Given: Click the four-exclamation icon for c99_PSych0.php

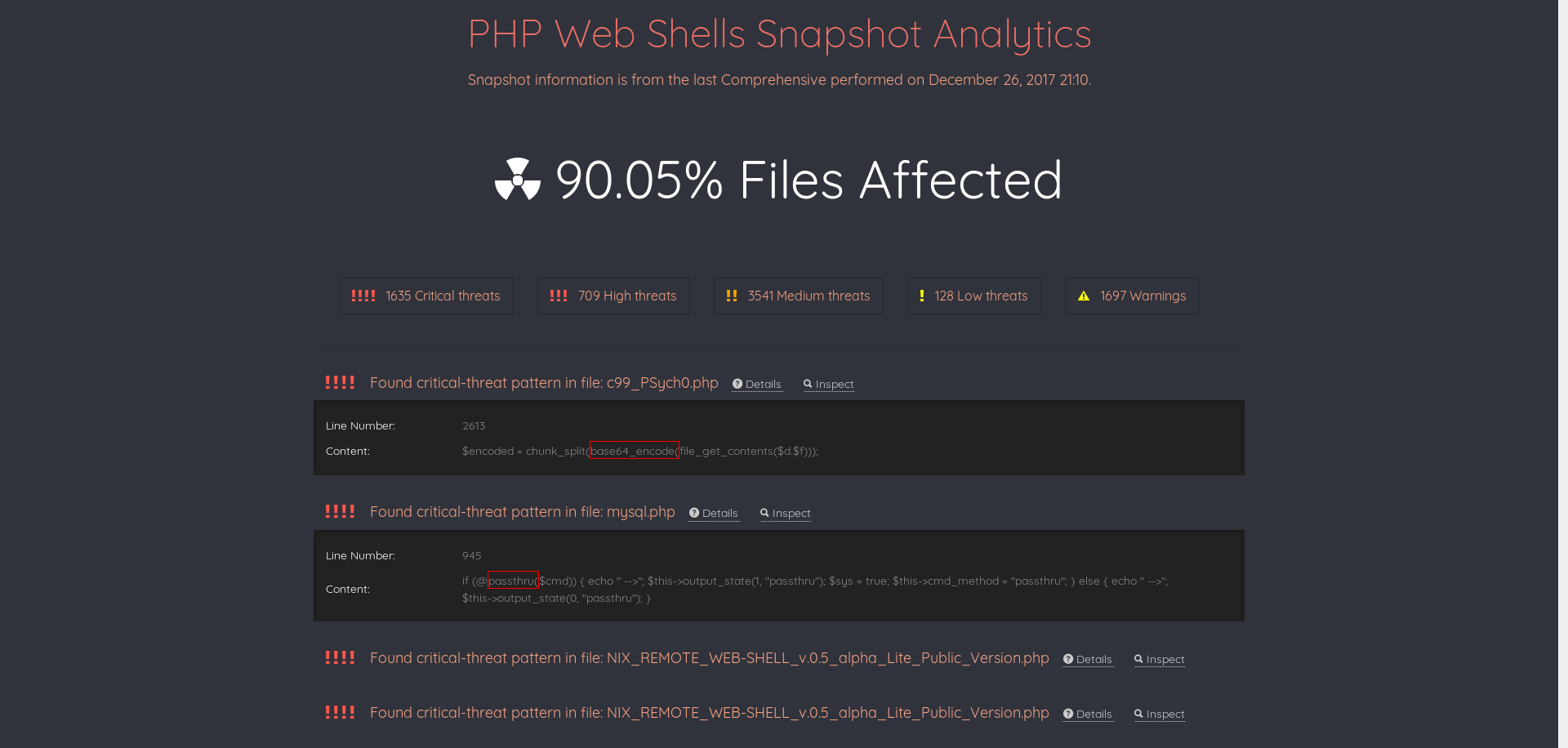Looking at the screenshot, I should [340, 383].
